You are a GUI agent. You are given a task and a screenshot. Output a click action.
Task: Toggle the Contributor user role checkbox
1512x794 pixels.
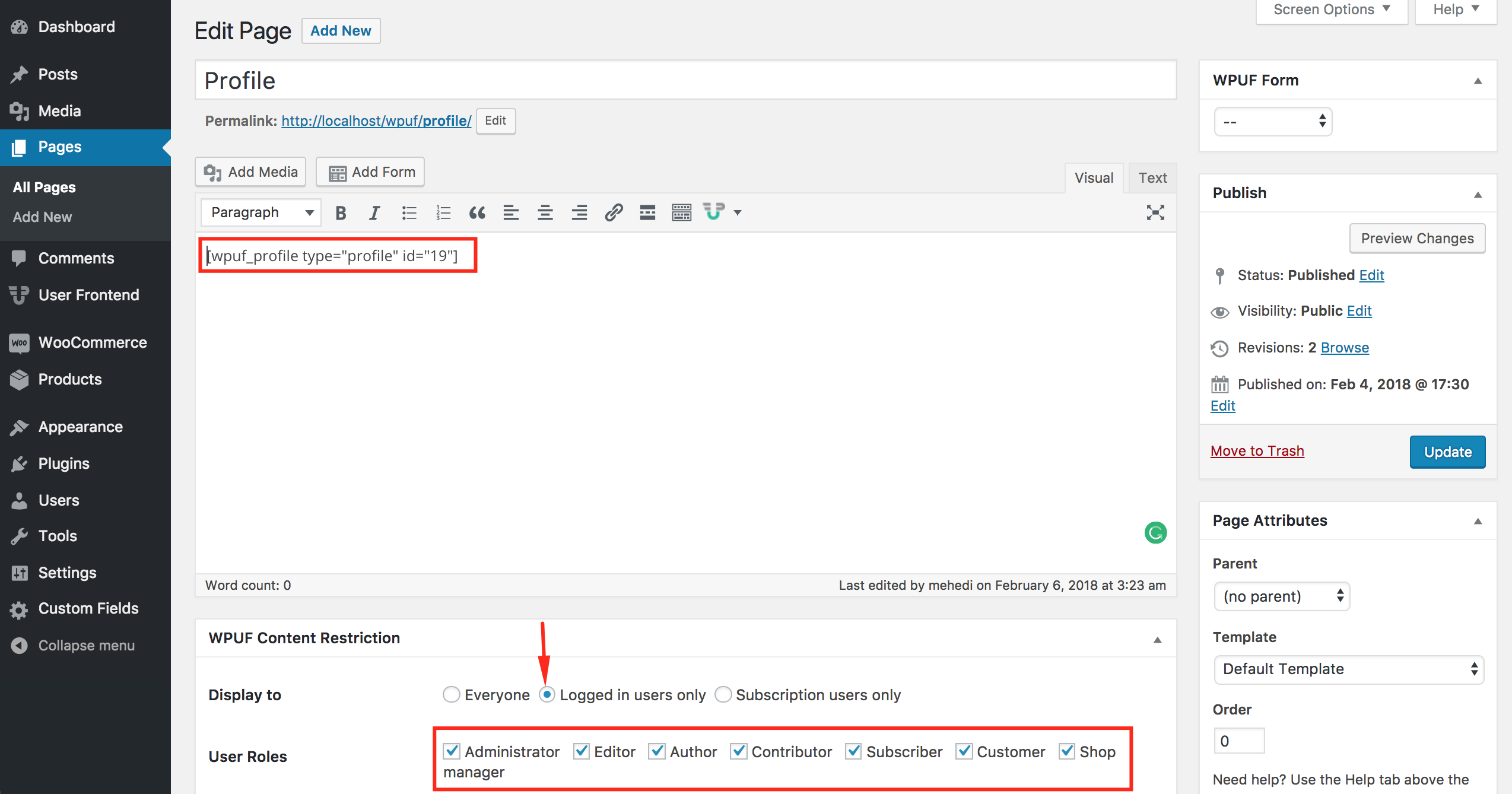(x=738, y=751)
